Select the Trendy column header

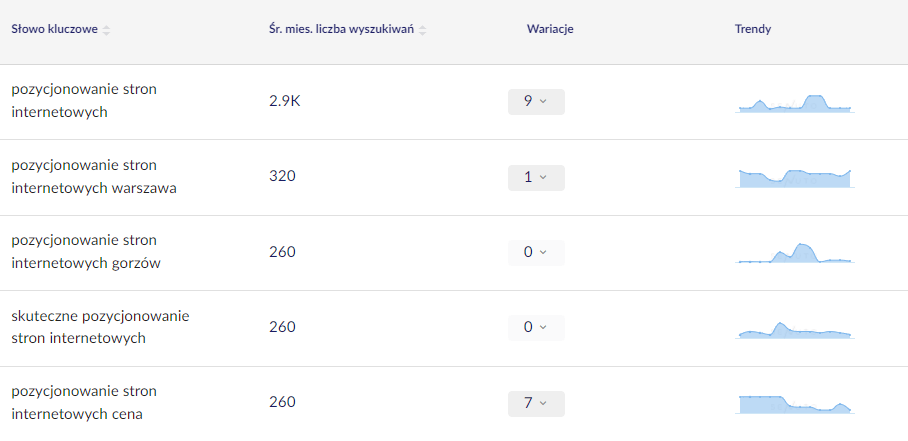coord(753,29)
